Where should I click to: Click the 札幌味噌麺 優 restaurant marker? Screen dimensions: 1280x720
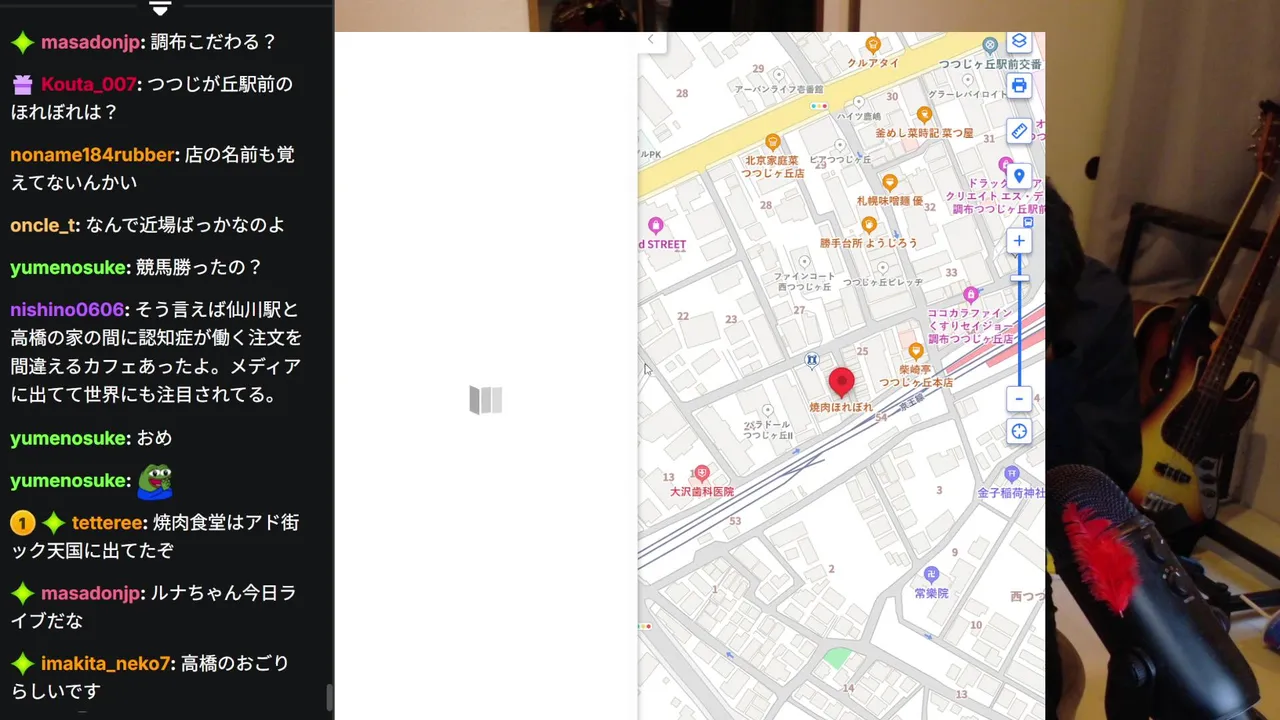coord(890,182)
